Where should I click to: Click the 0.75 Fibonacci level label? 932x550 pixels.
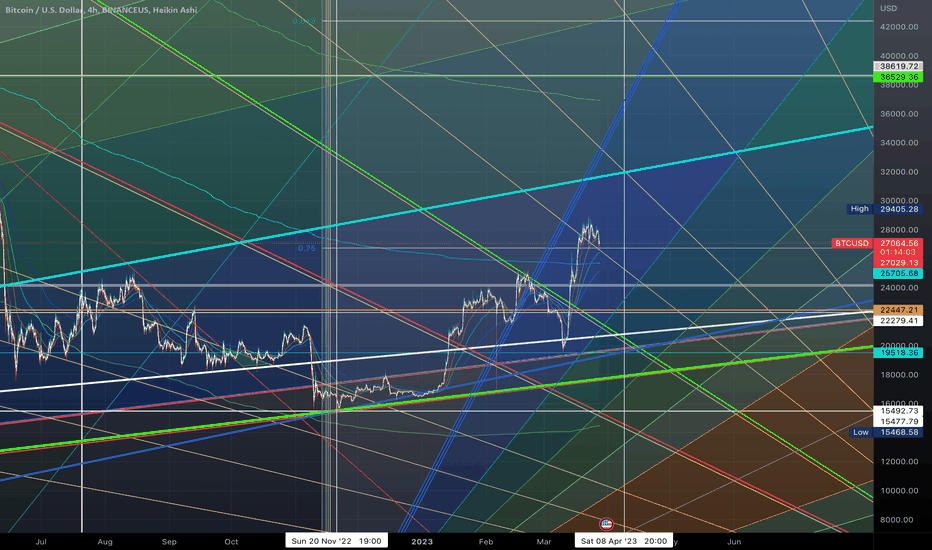307,249
